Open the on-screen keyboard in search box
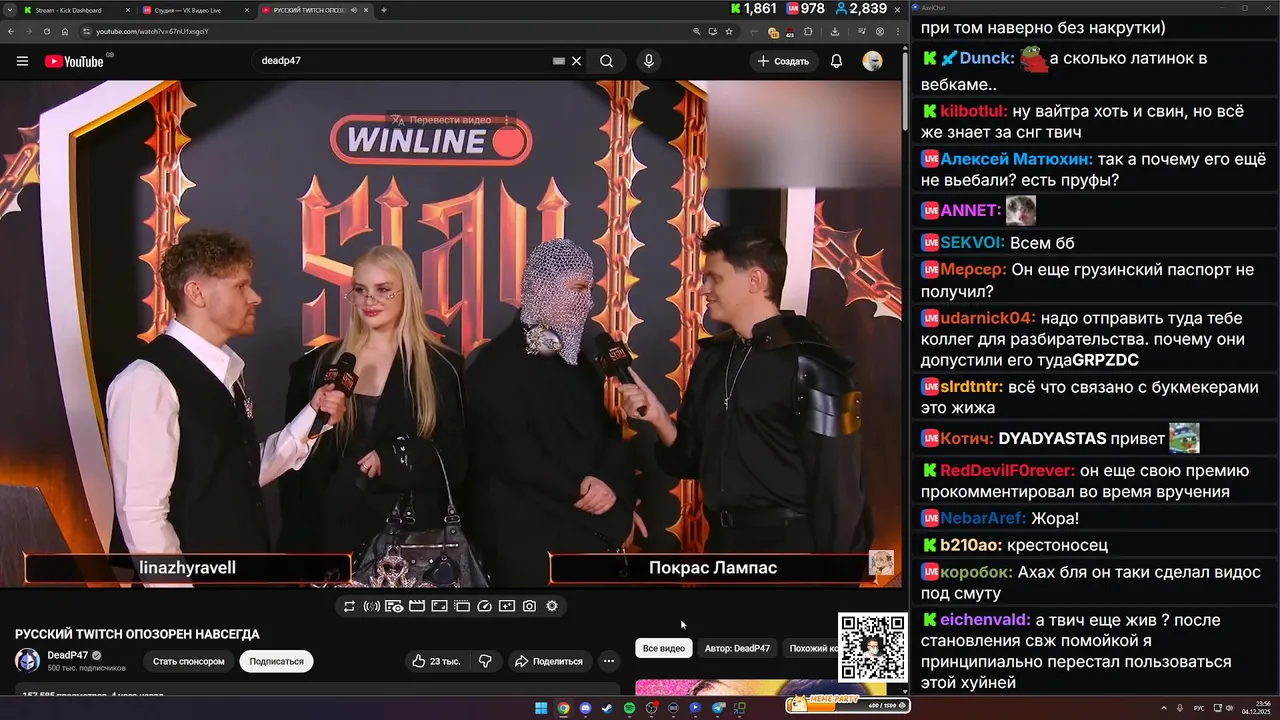Viewport: 1280px width, 720px height. pyautogui.click(x=559, y=61)
